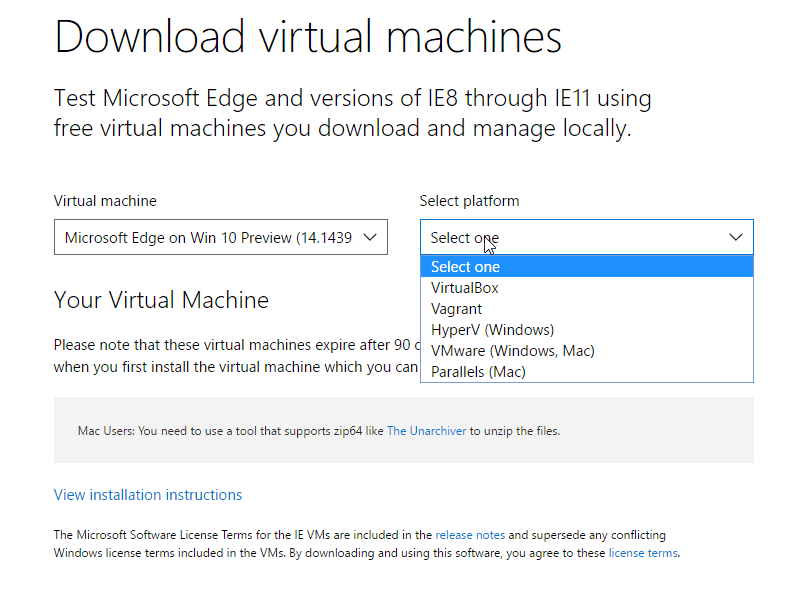Pick VMware (Windows, Mac) platform option

pos(587,351)
